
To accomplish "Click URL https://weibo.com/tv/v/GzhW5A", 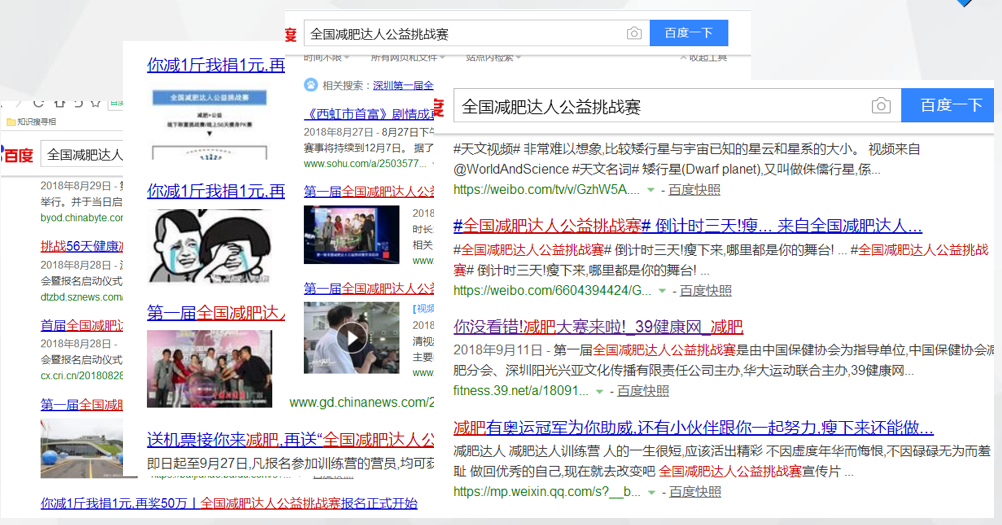I will pyautogui.click(x=546, y=190).
